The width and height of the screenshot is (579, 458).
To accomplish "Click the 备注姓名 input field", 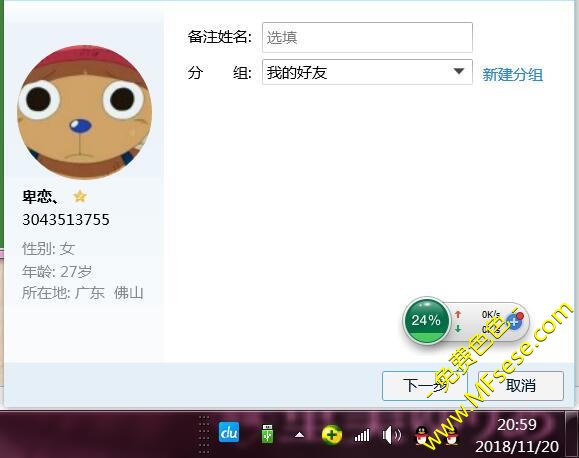I will click(367, 37).
